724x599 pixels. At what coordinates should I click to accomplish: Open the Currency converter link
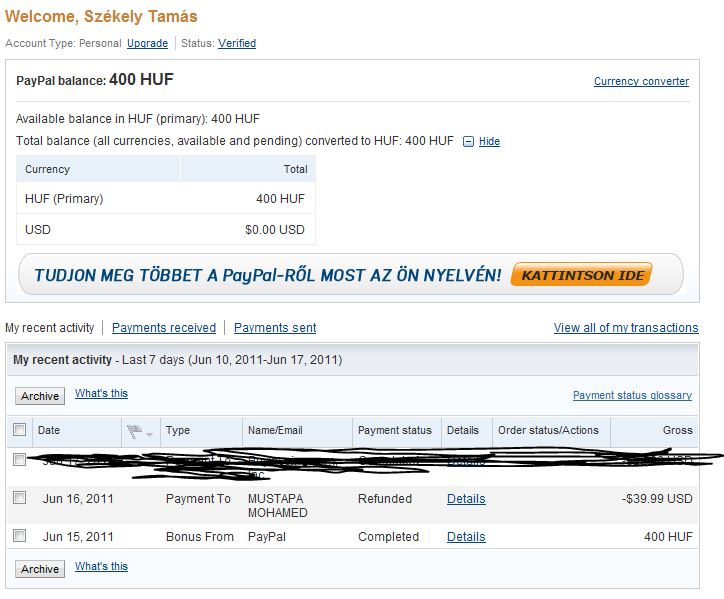(x=641, y=81)
